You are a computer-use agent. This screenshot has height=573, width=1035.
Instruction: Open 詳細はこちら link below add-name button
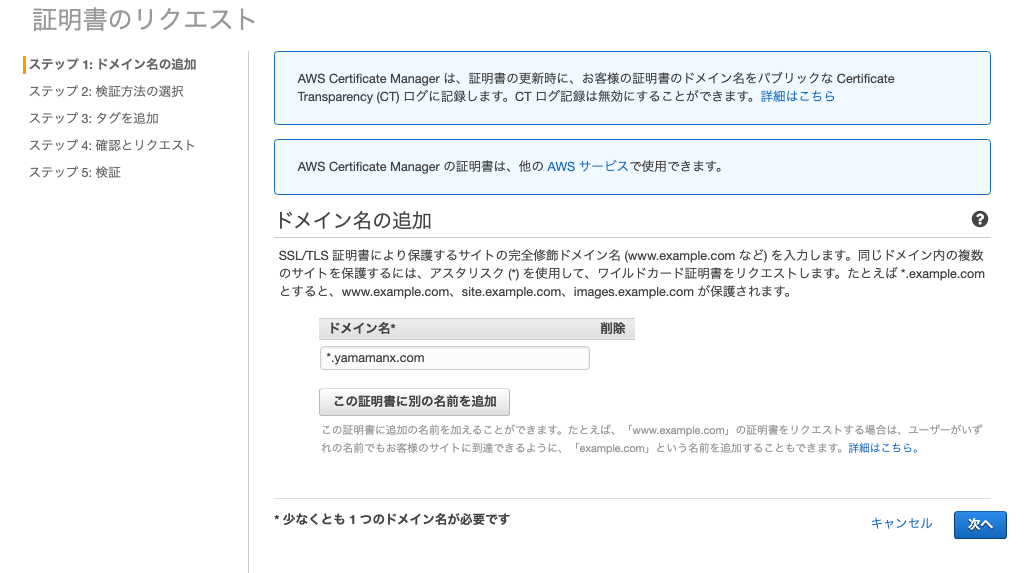click(883, 448)
